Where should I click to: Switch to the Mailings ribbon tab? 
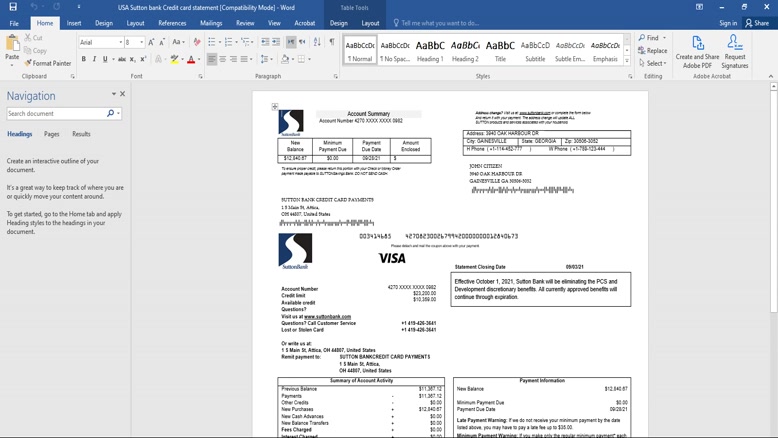tap(211, 23)
